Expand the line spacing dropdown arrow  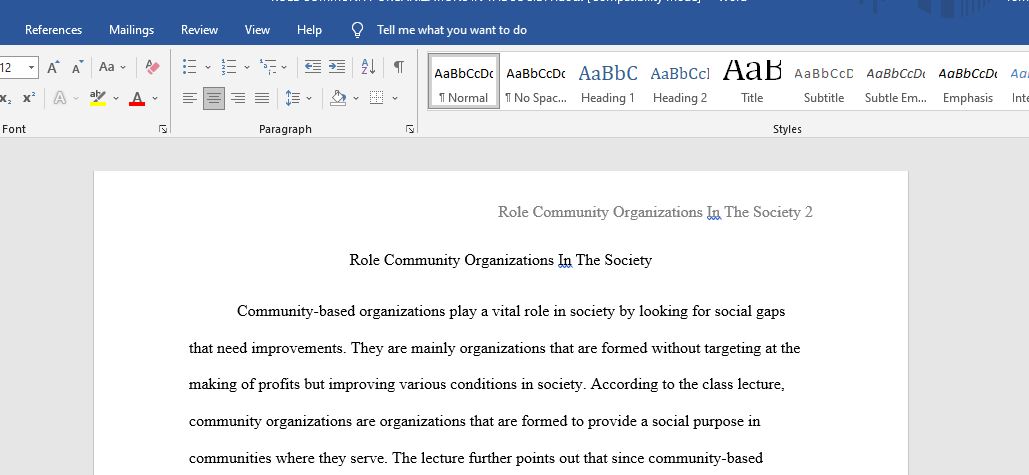(x=309, y=98)
